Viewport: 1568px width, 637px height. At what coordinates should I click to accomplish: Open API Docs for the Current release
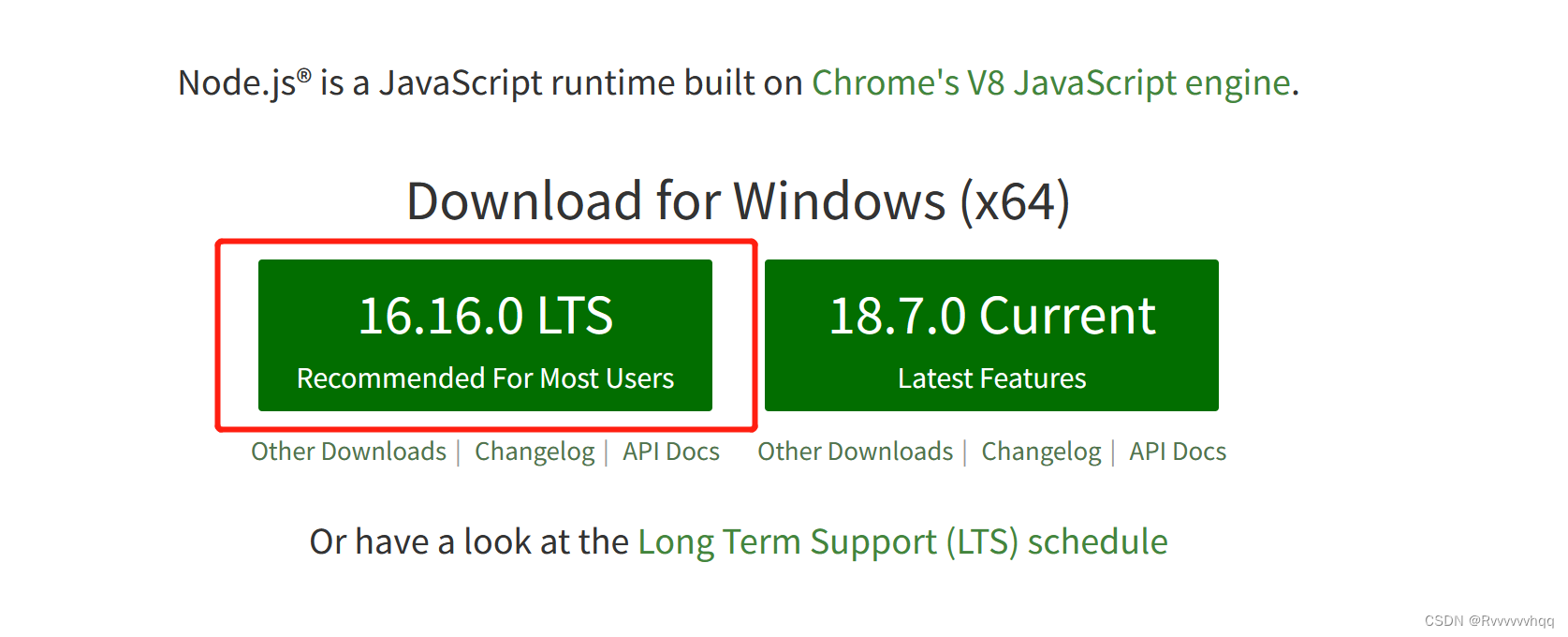pyautogui.click(x=1177, y=451)
